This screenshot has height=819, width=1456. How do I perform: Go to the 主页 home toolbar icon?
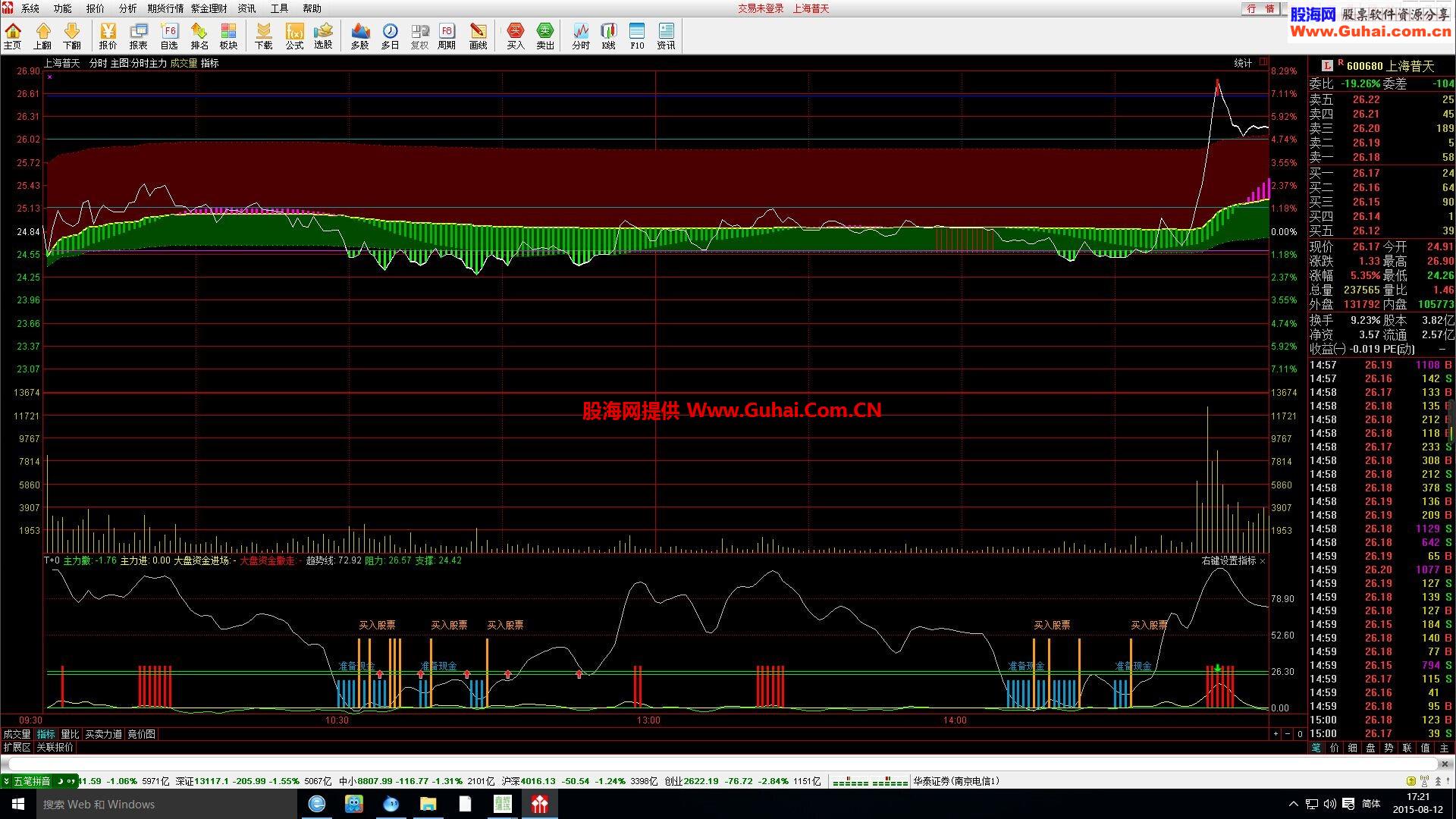(x=13, y=36)
